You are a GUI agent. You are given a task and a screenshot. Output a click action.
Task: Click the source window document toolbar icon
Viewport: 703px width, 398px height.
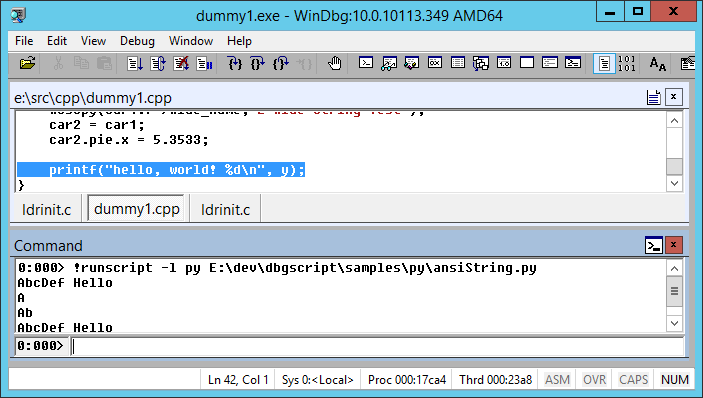click(654, 97)
